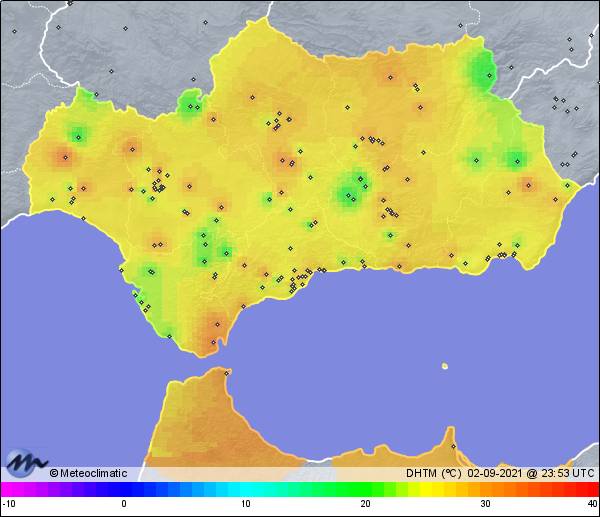The height and width of the screenshot is (517, 600).
Task: Click the 20 label on temperature scale
Action: tap(365, 504)
